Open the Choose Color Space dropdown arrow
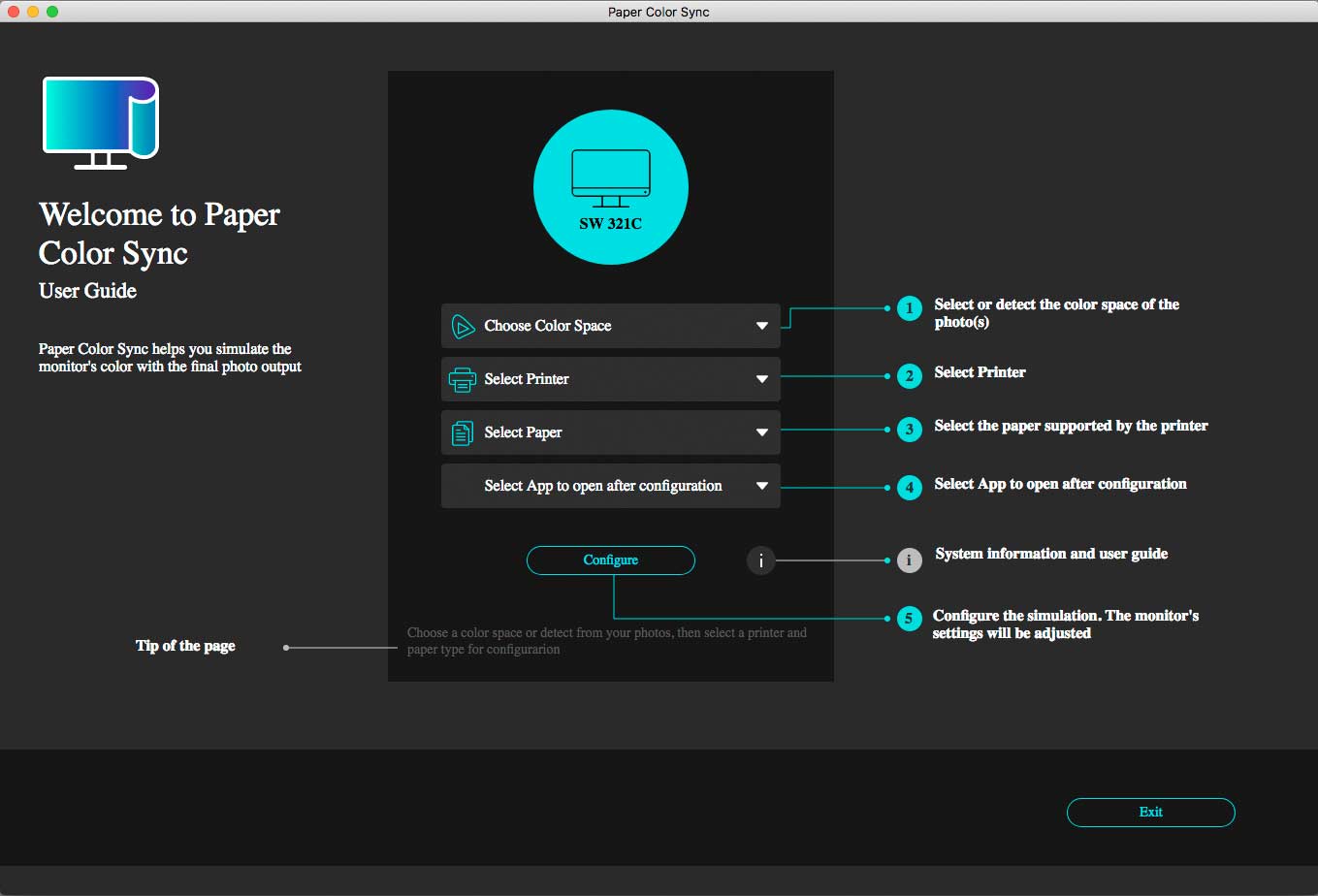The image size is (1318, 896). pyautogui.click(x=762, y=326)
